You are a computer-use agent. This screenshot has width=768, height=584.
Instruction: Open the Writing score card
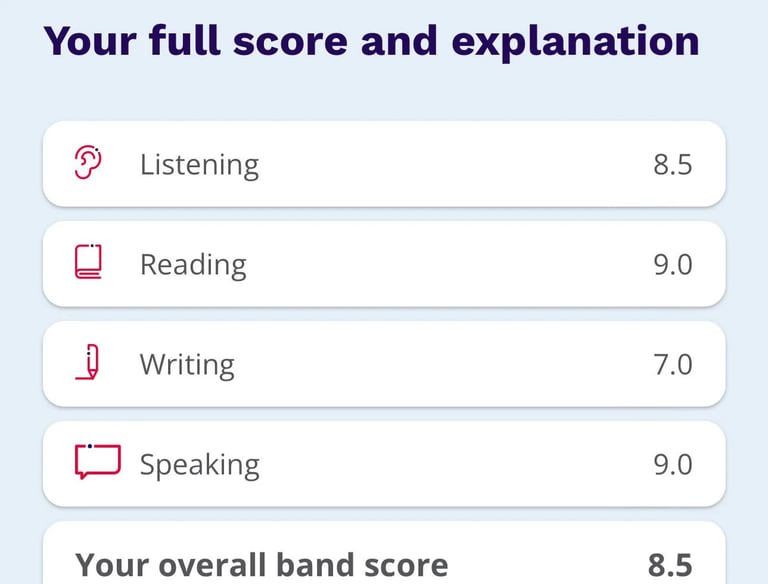point(384,364)
